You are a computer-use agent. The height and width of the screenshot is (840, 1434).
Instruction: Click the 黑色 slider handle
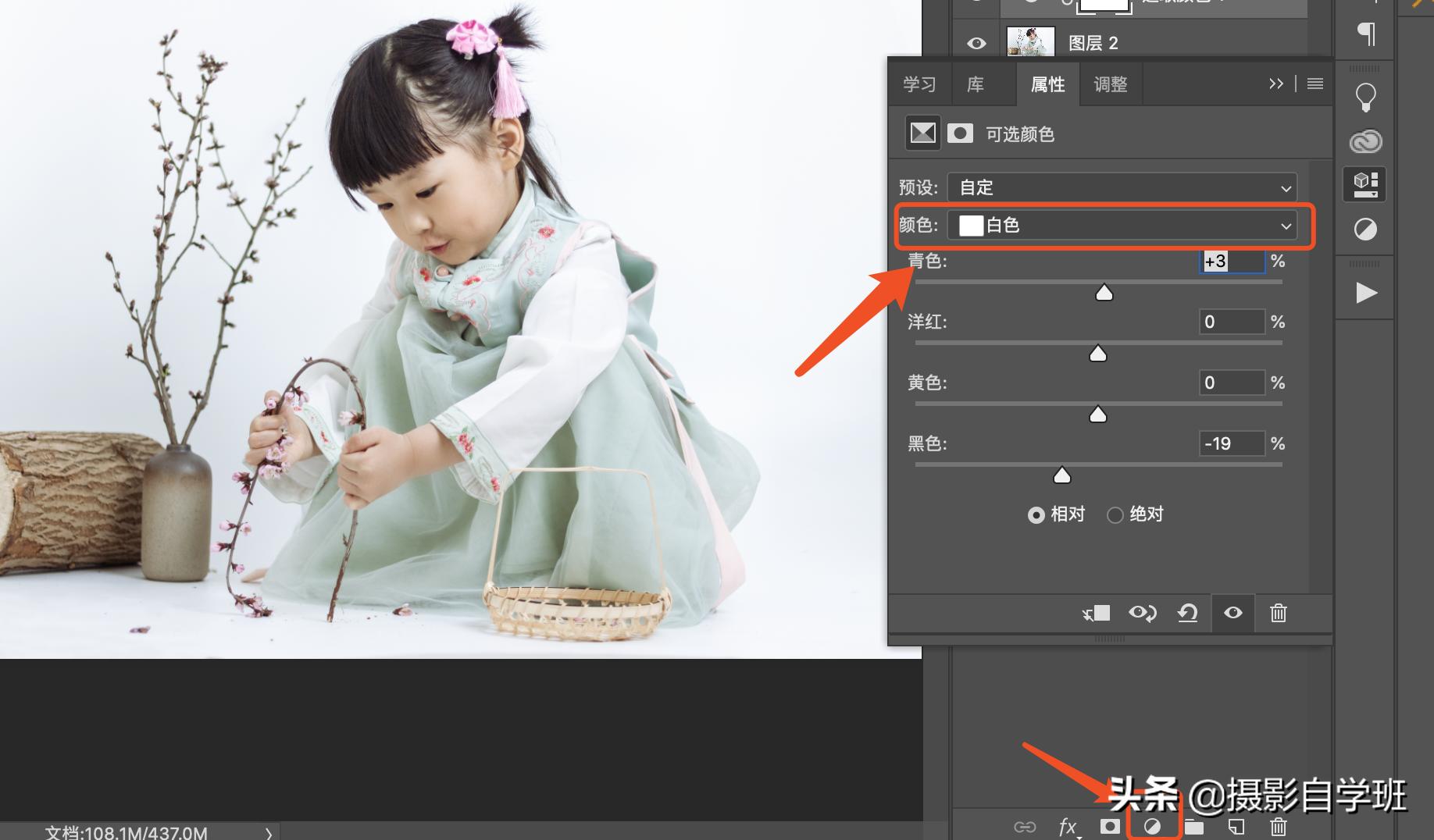point(1061,475)
